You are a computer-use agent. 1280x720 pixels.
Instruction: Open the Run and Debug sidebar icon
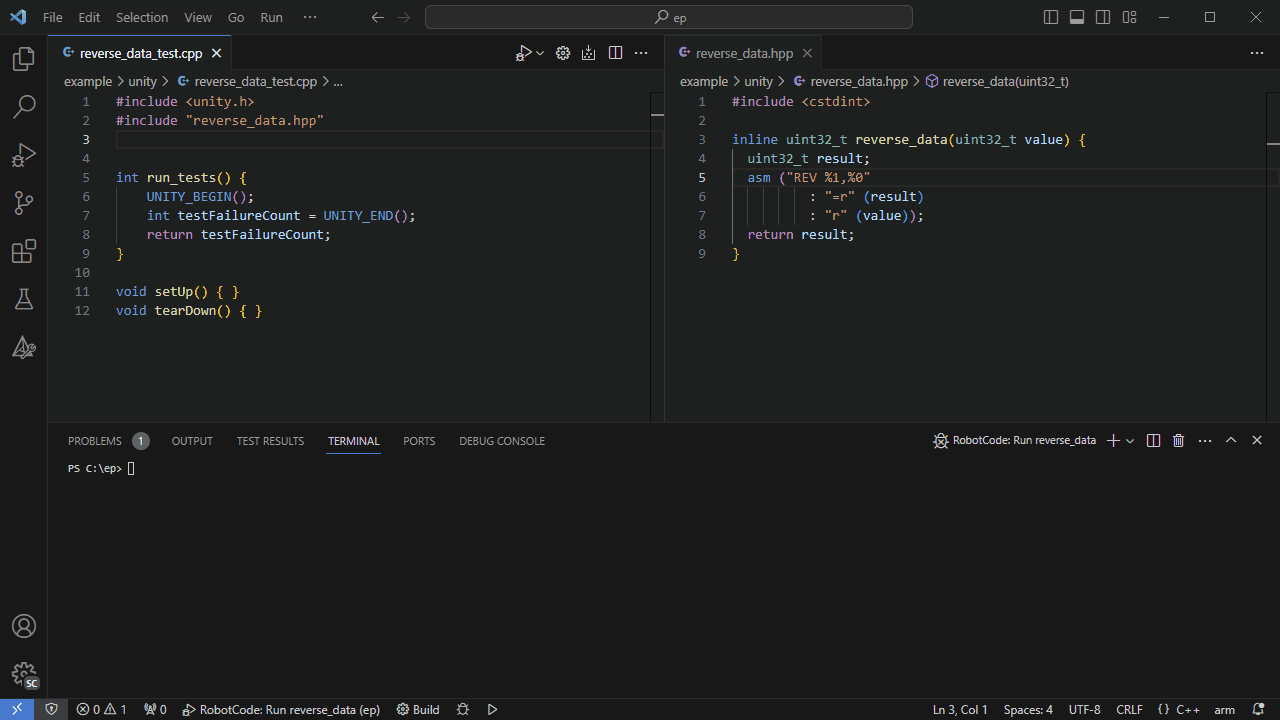pyautogui.click(x=24, y=155)
